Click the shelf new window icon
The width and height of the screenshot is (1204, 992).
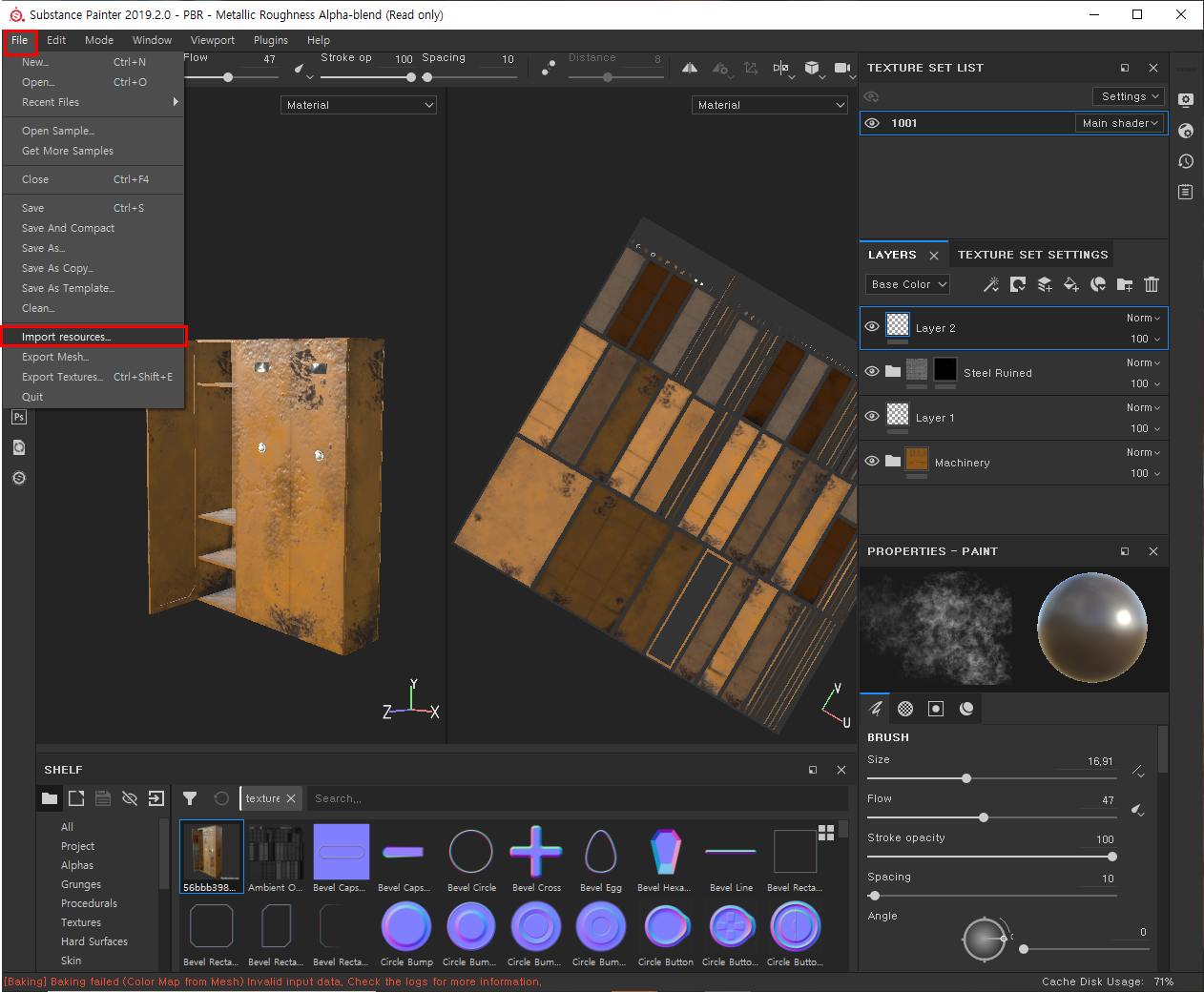pyautogui.click(x=76, y=798)
